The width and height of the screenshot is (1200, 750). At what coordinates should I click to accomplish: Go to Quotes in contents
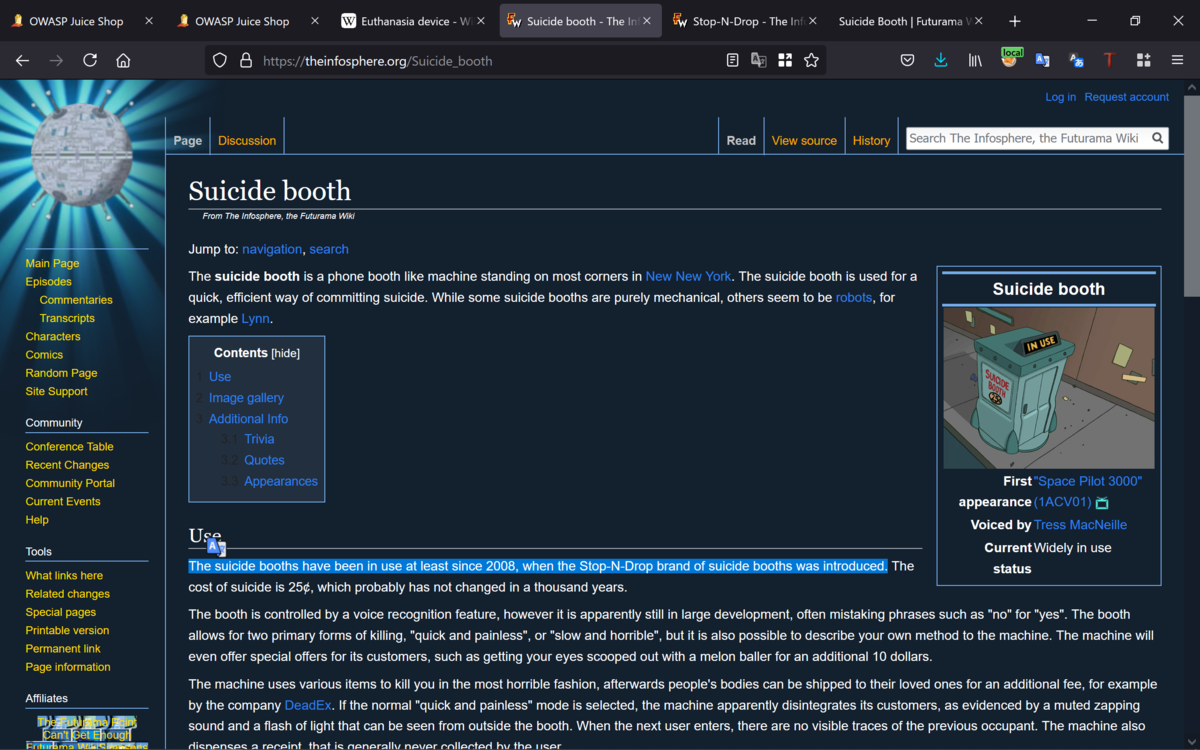pyautogui.click(x=264, y=460)
